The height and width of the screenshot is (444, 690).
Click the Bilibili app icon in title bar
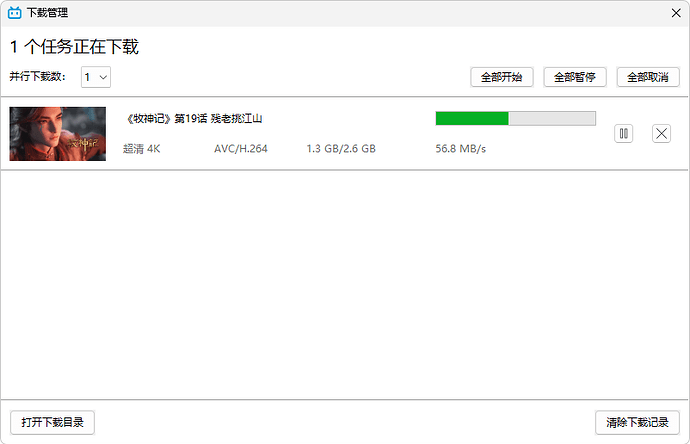click(x=14, y=14)
